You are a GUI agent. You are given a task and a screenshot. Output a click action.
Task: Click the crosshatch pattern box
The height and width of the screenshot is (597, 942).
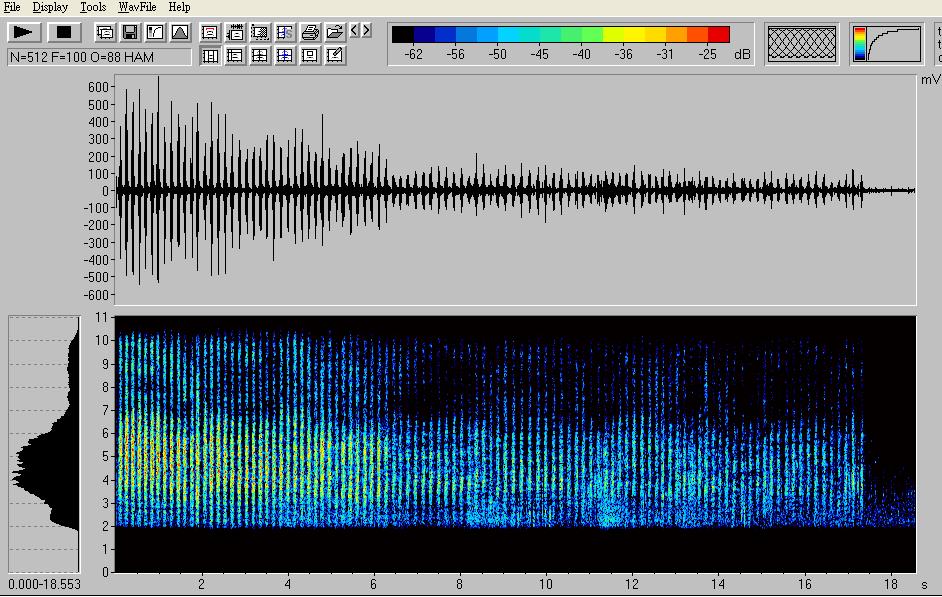(801, 44)
